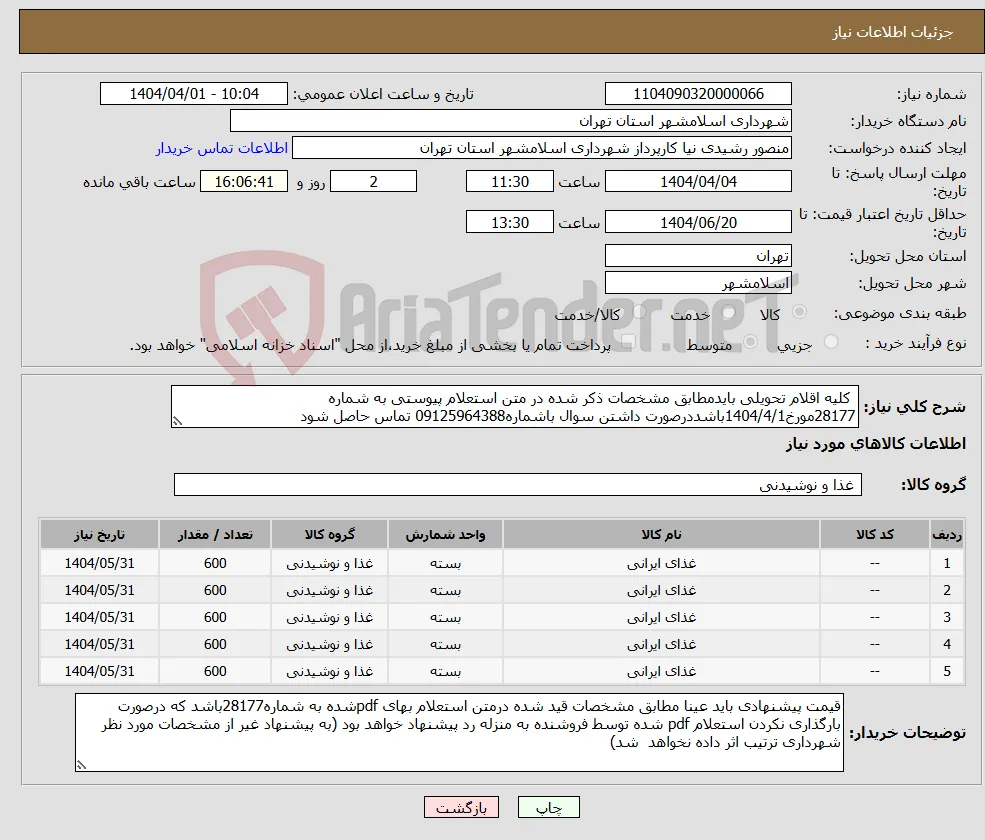Click the delivery city field اسلامشهر
985x840 pixels.
(698, 283)
